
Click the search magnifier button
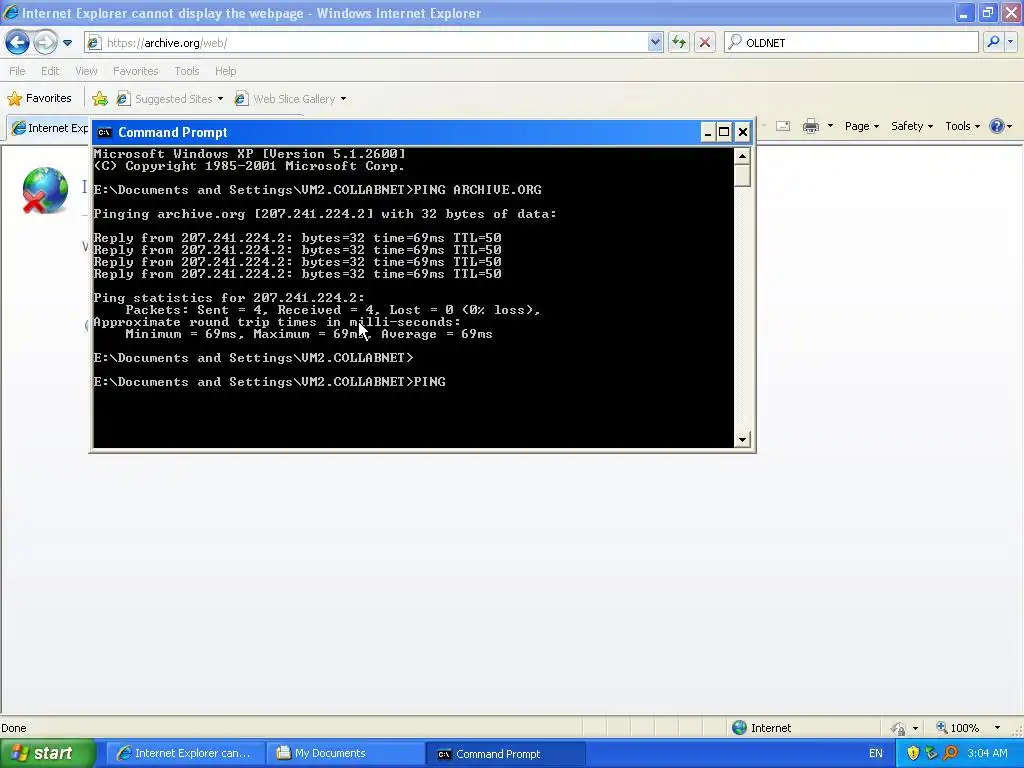993,42
